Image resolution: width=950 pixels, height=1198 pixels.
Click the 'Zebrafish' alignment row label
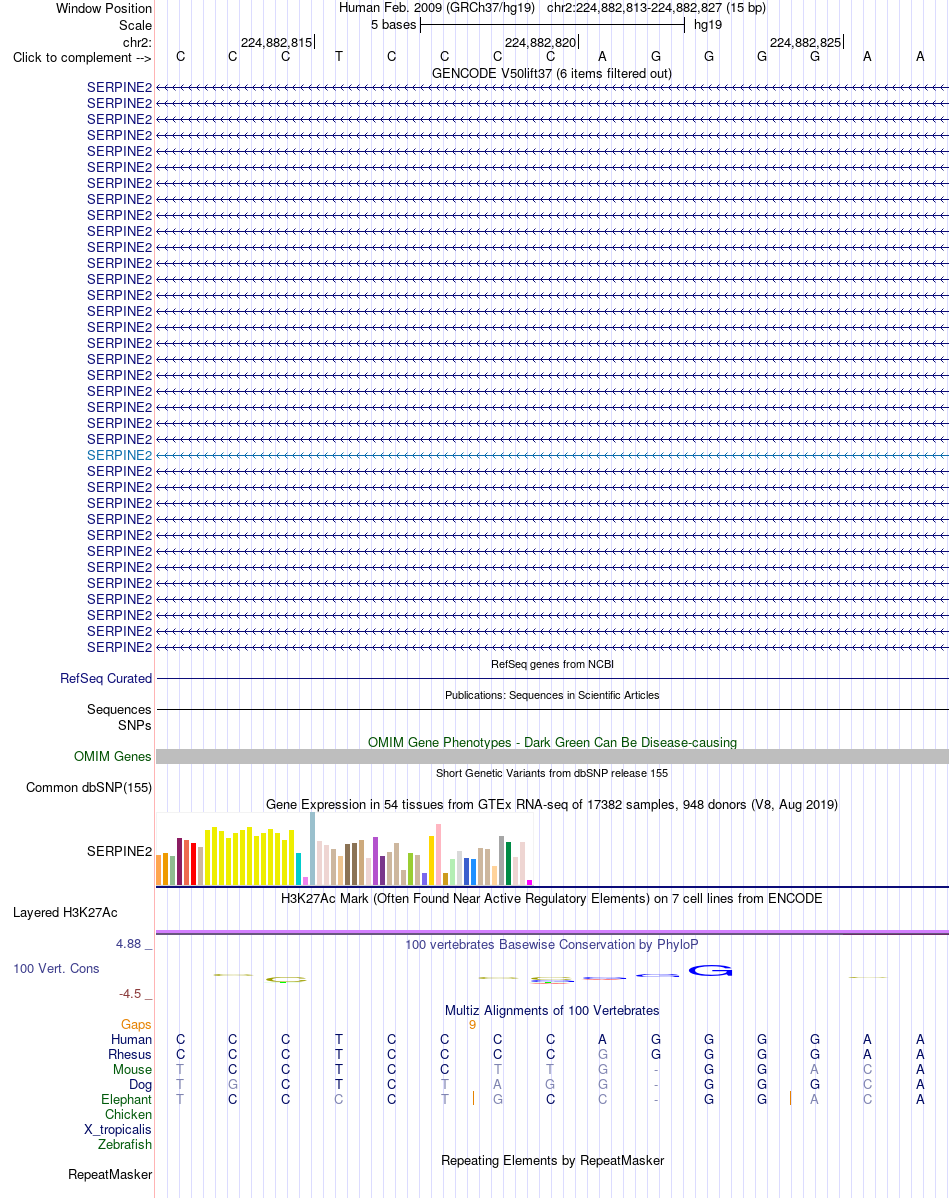tap(125, 1145)
